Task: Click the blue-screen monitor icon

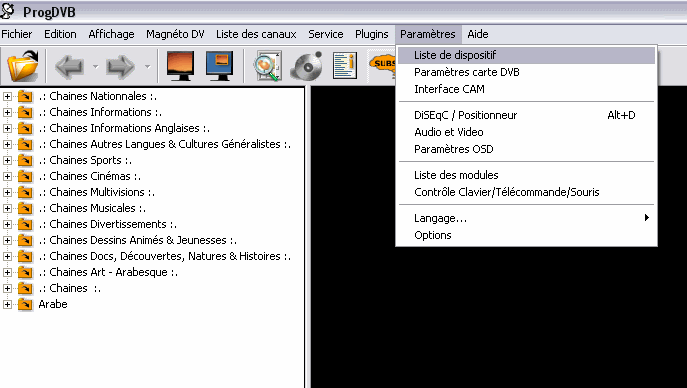Action: (x=220, y=66)
